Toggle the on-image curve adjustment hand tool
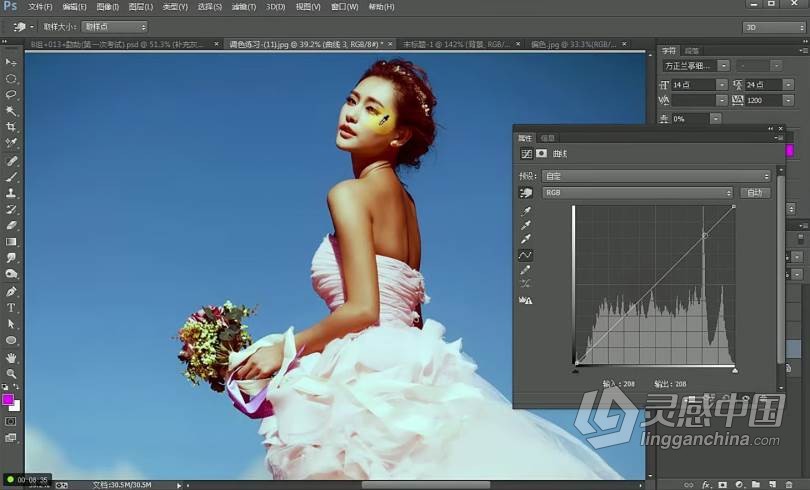Screen dimensions: 810x490 526,193
